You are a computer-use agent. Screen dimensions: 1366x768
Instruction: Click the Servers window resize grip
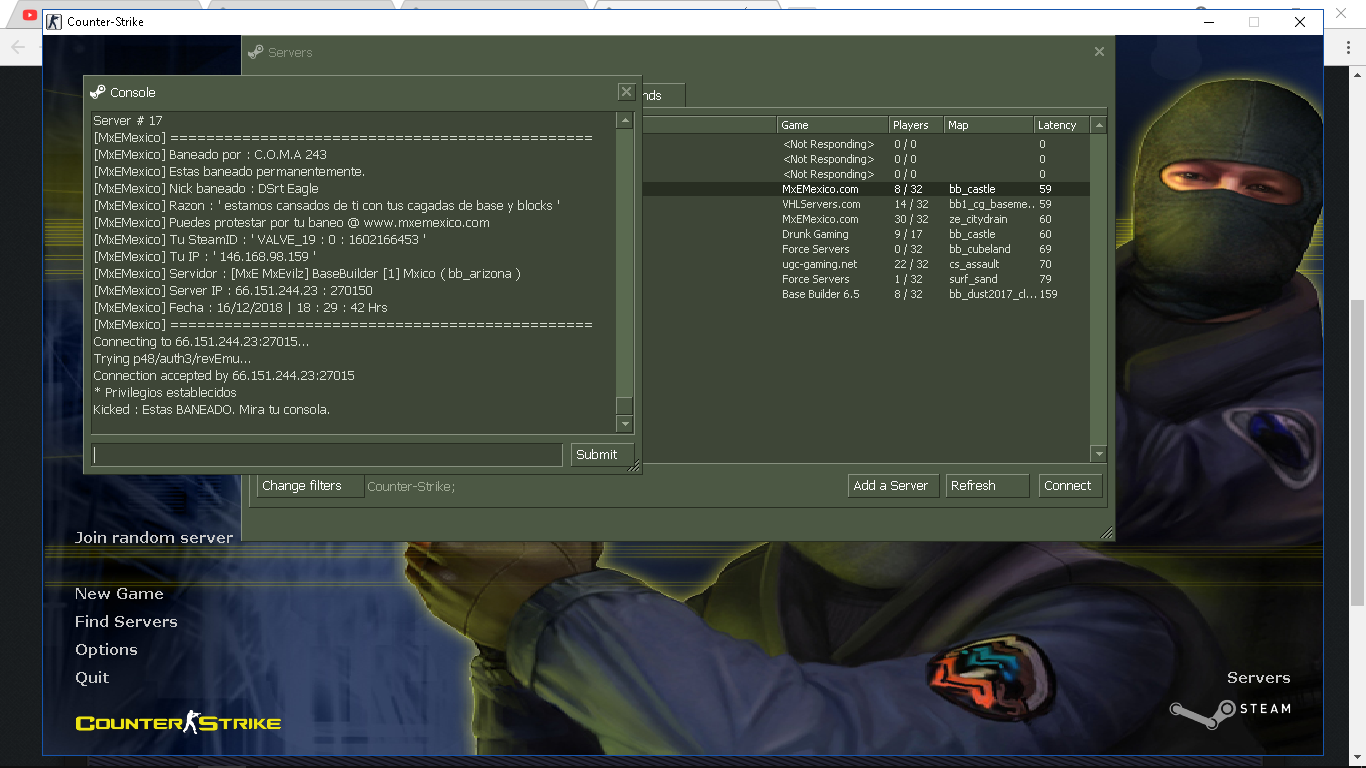click(x=1106, y=533)
